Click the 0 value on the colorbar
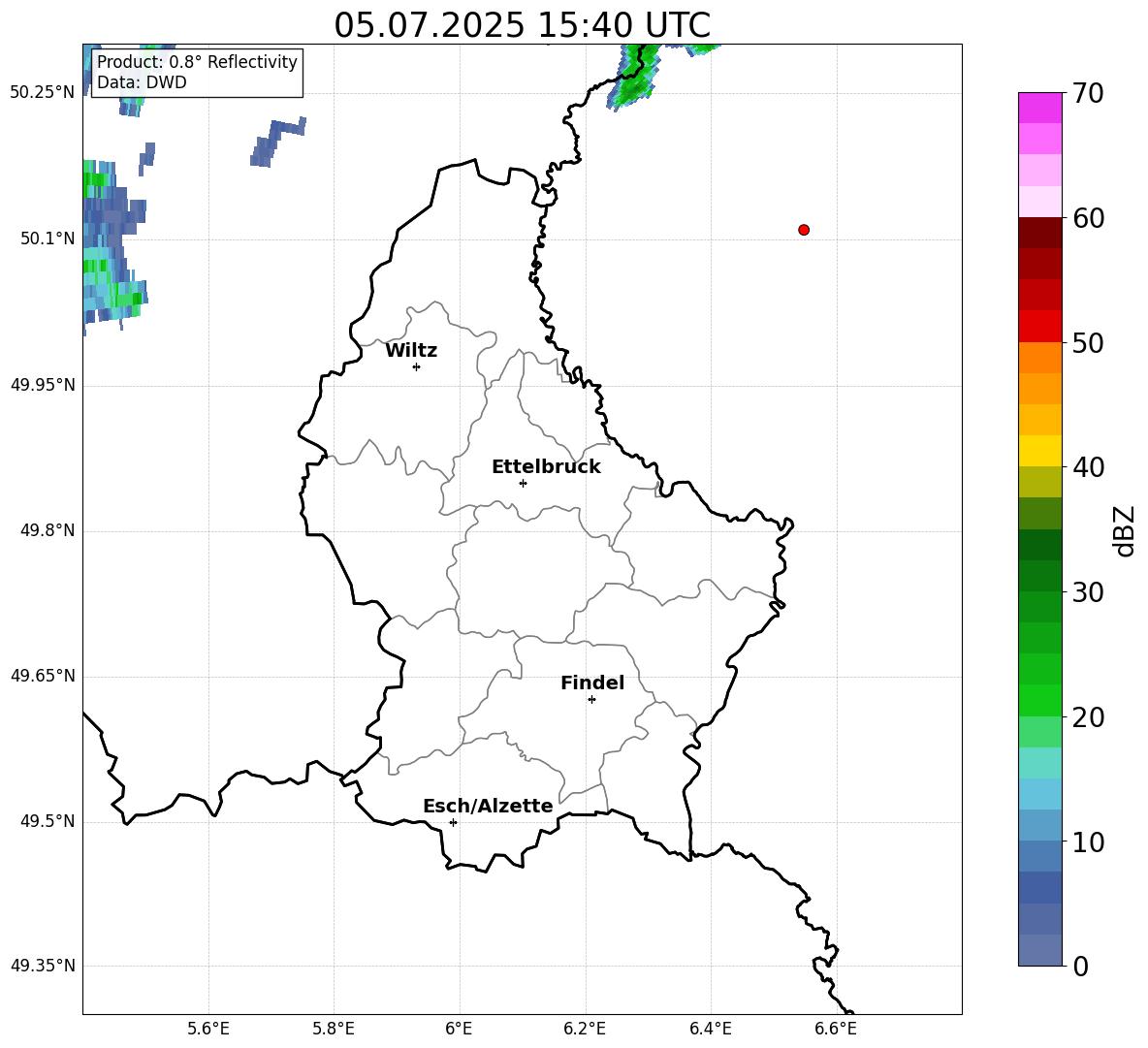The height and width of the screenshot is (1048, 1148). (1080, 967)
